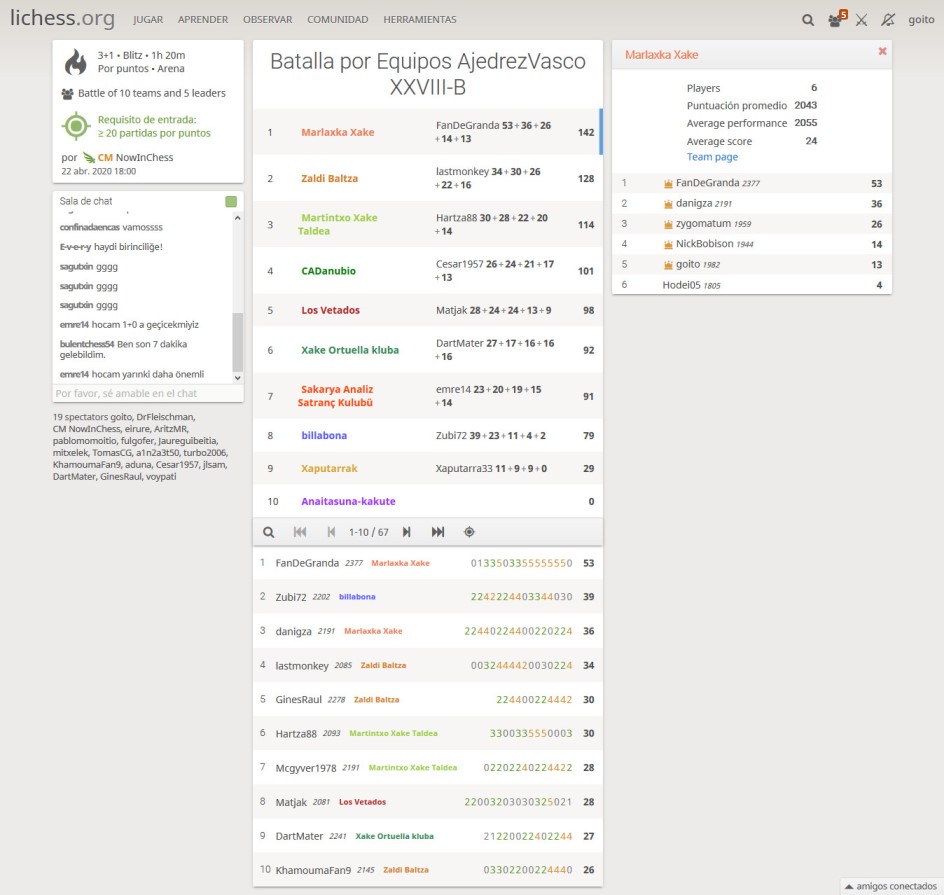Click the locate-me target icon in pager

[x=469, y=532]
